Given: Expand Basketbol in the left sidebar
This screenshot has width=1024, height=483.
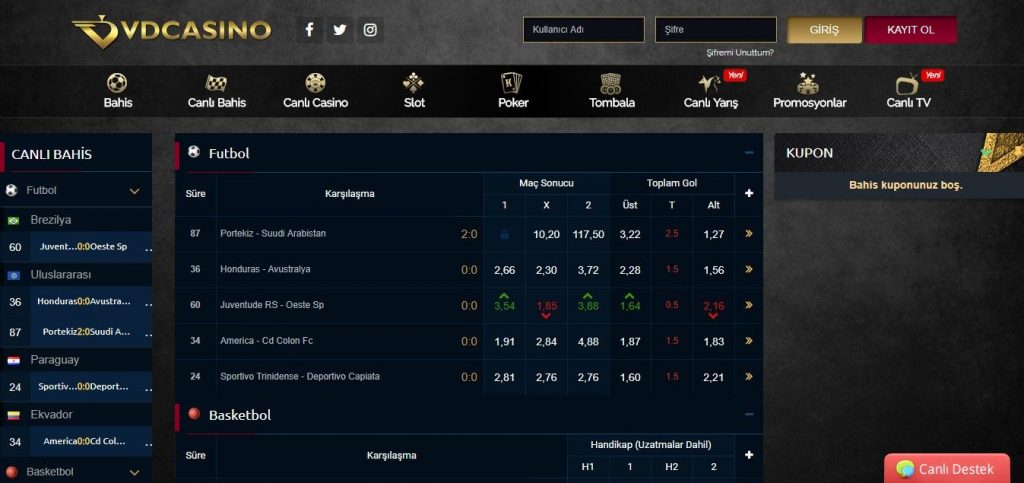Looking at the screenshot, I should (x=134, y=471).
